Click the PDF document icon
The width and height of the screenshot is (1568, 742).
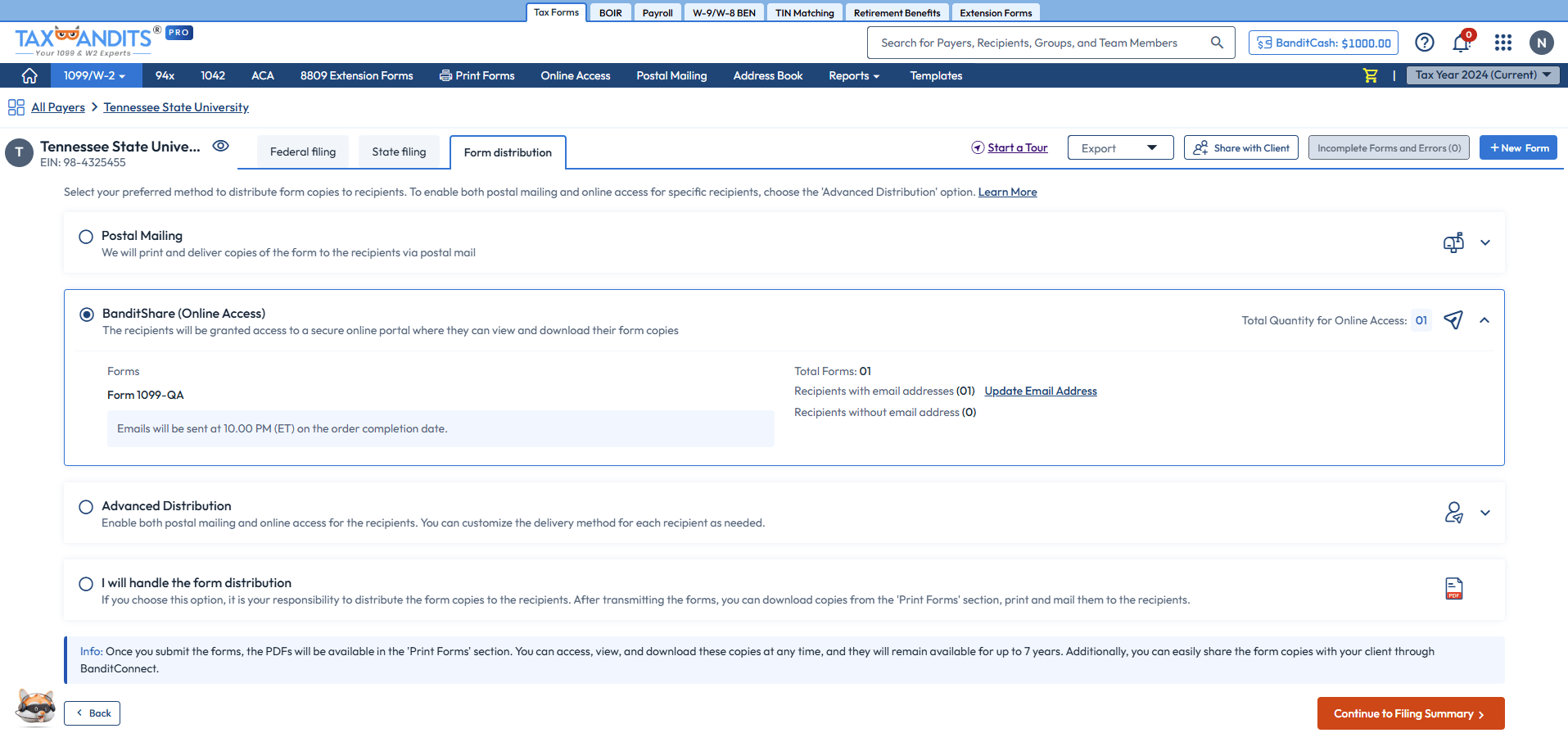(x=1454, y=589)
